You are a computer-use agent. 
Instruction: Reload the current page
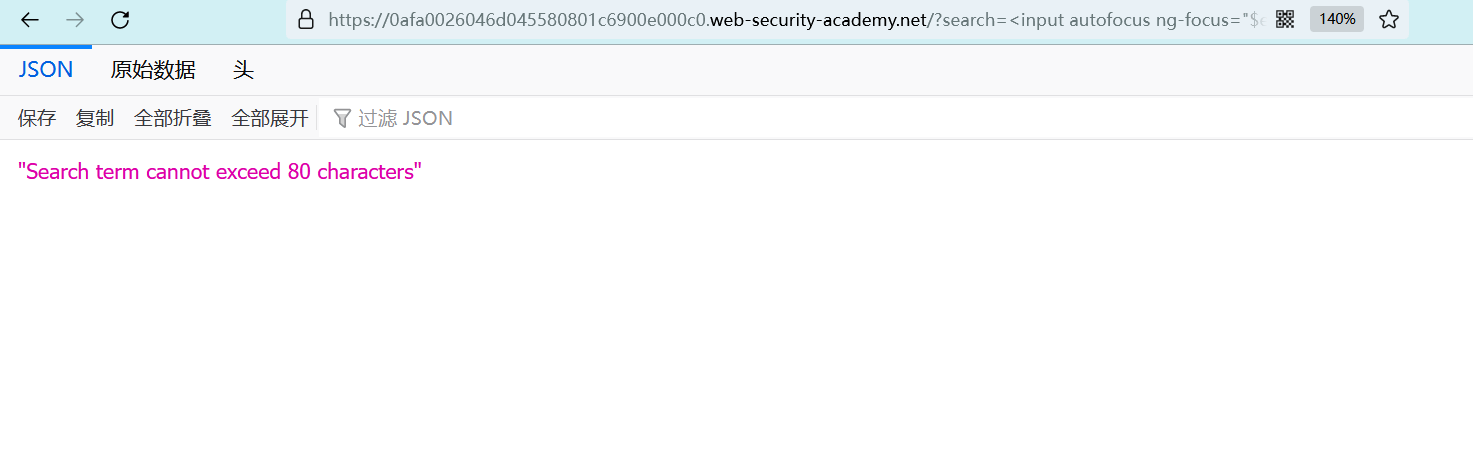[x=120, y=20]
